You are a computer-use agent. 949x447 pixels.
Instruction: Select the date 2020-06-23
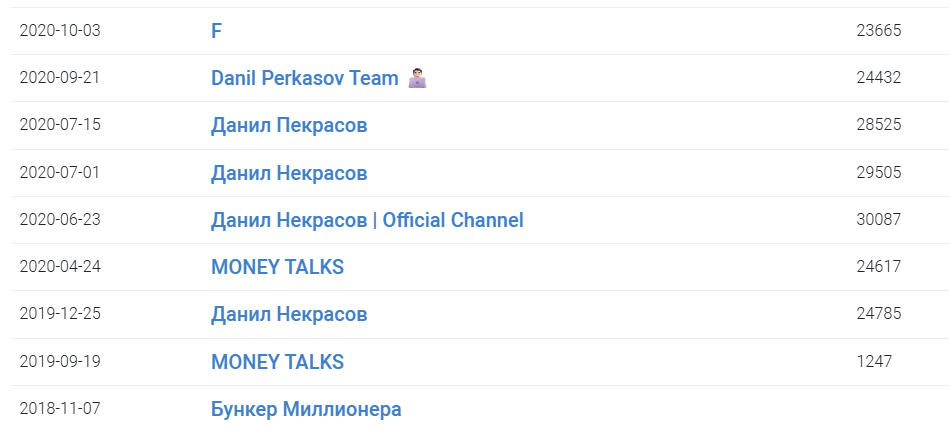[x=60, y=220]
